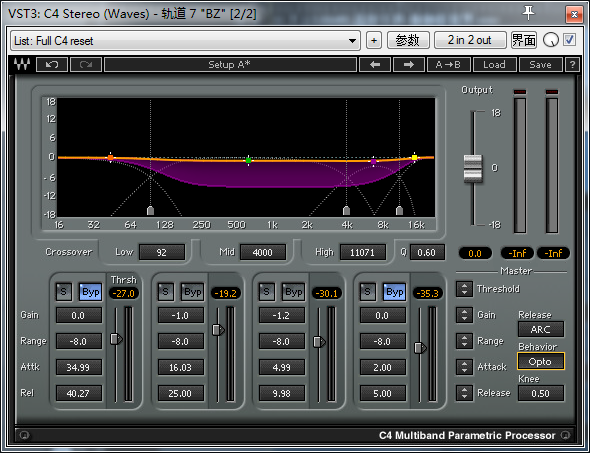Click the High crossover handle on graph

tap(400, 210)
